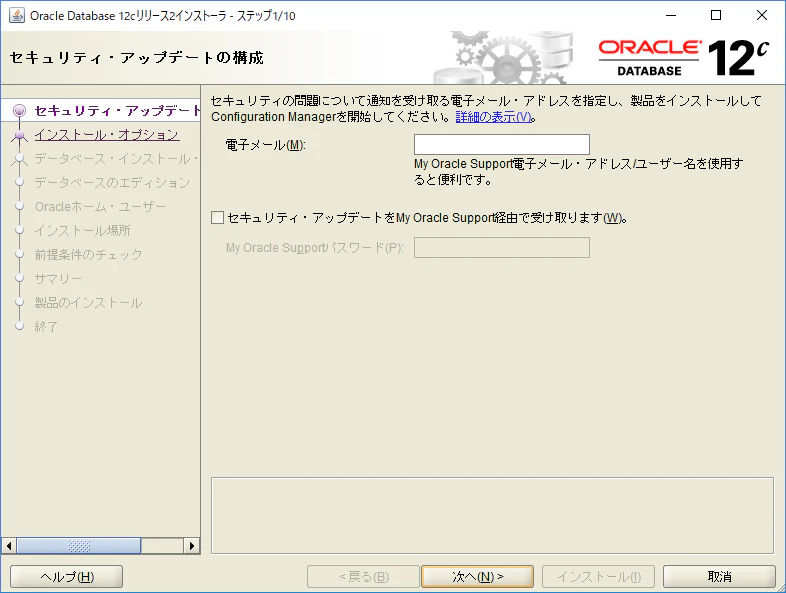Click the サマリー step label
This screenshot has width=786, height=593.
tap(58, 279)
